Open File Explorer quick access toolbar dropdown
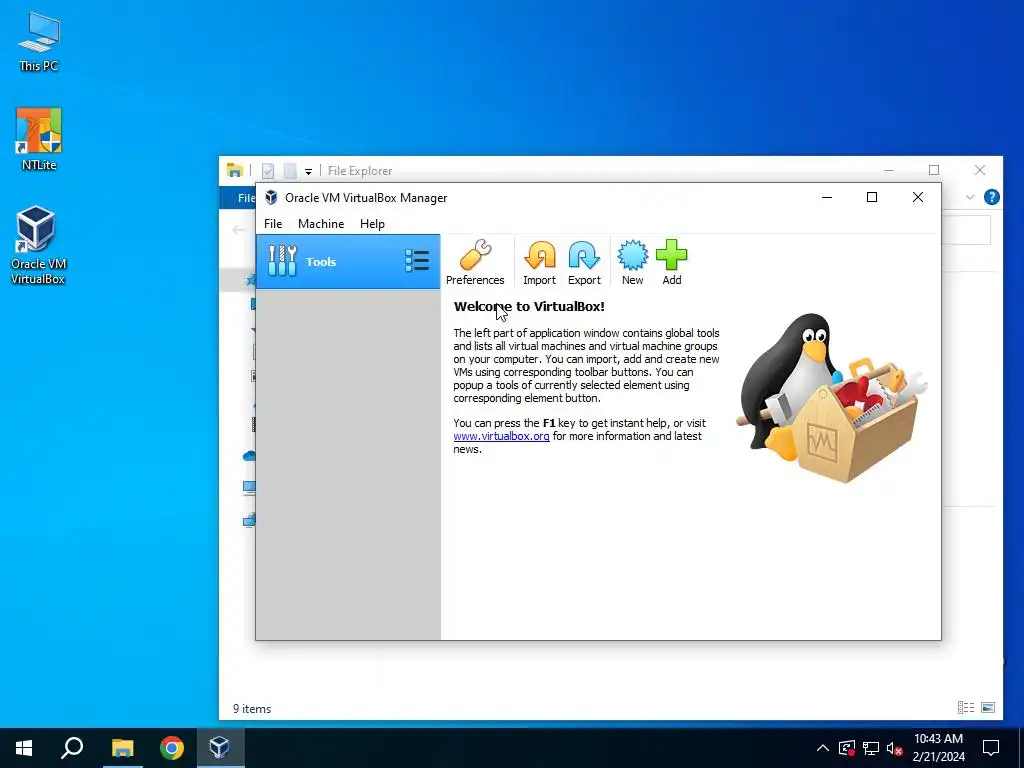This screenshot has width=1024, height=768. [x=308, y=171]
